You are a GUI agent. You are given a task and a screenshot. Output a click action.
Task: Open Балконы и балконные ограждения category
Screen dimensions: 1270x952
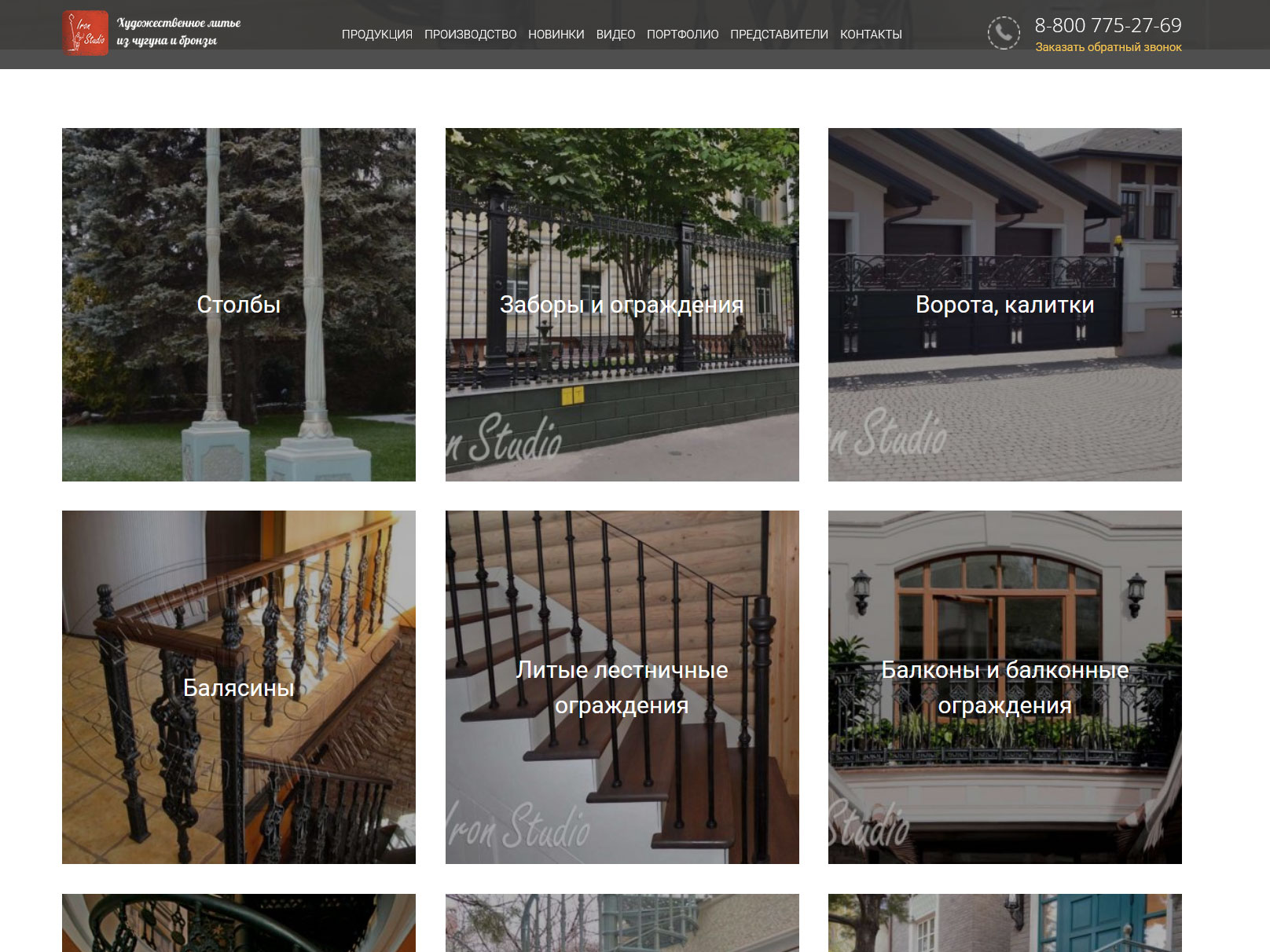[x=1005, y=687]
